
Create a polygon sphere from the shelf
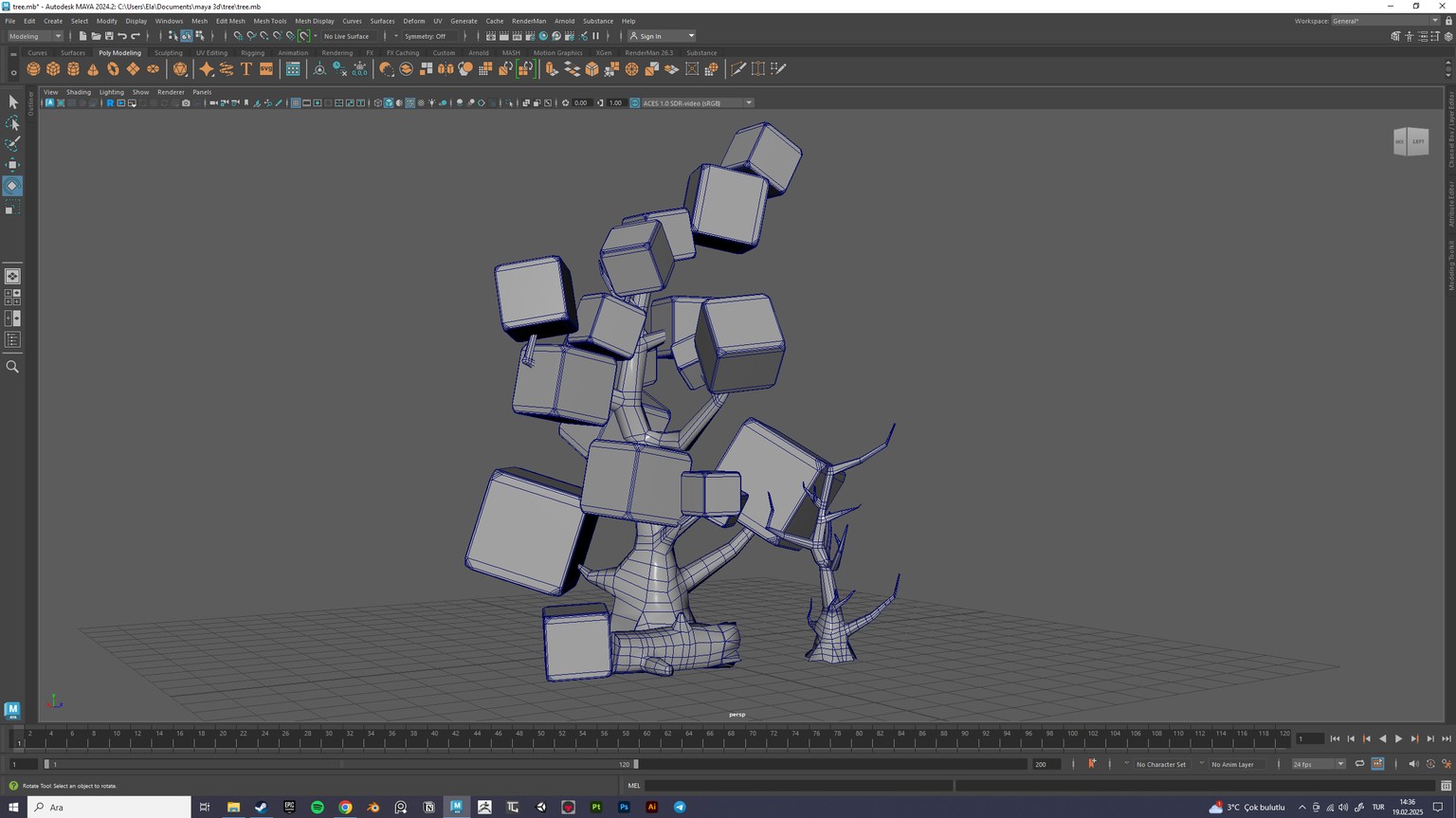(x=33, y=69)
